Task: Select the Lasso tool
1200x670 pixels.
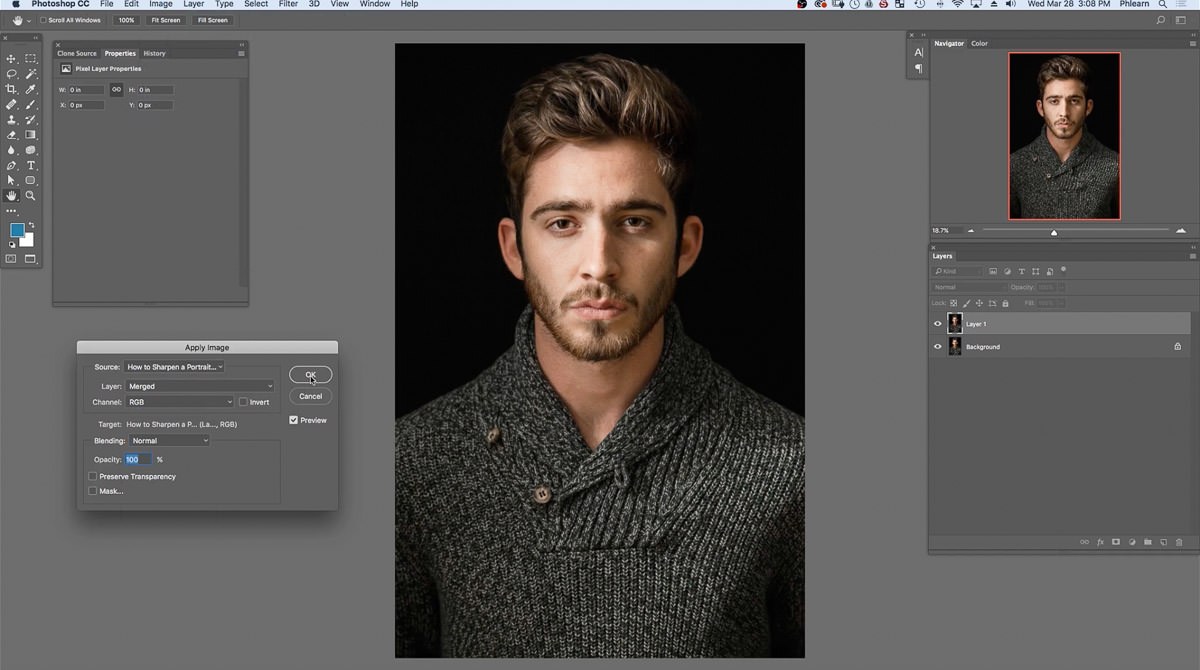Action: click(12, 74)
